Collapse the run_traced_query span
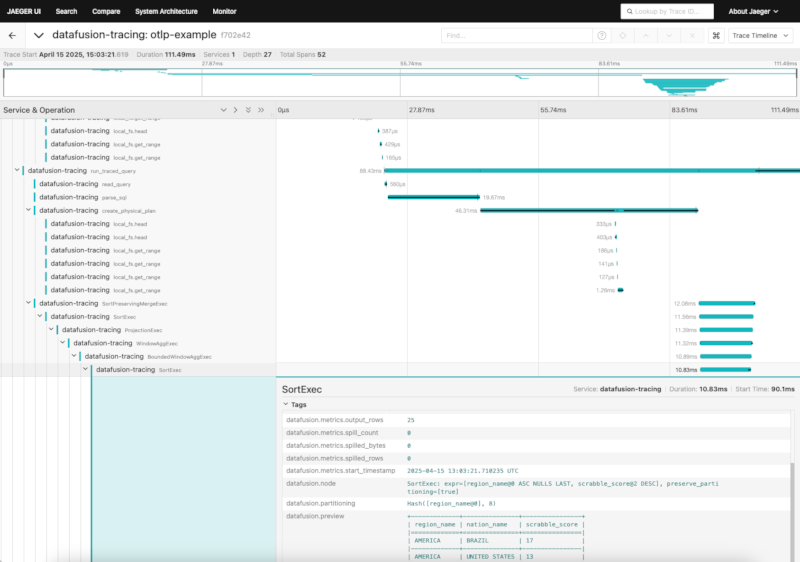Image resolution: width=800 pixels, height=562 pixels. [x=17, y=170]
